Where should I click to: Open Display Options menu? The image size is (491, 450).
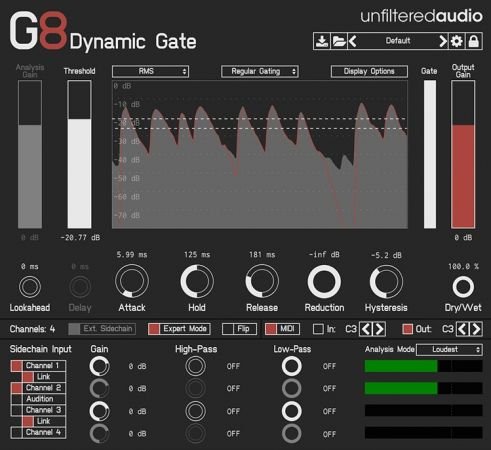(x=369, y=71)
